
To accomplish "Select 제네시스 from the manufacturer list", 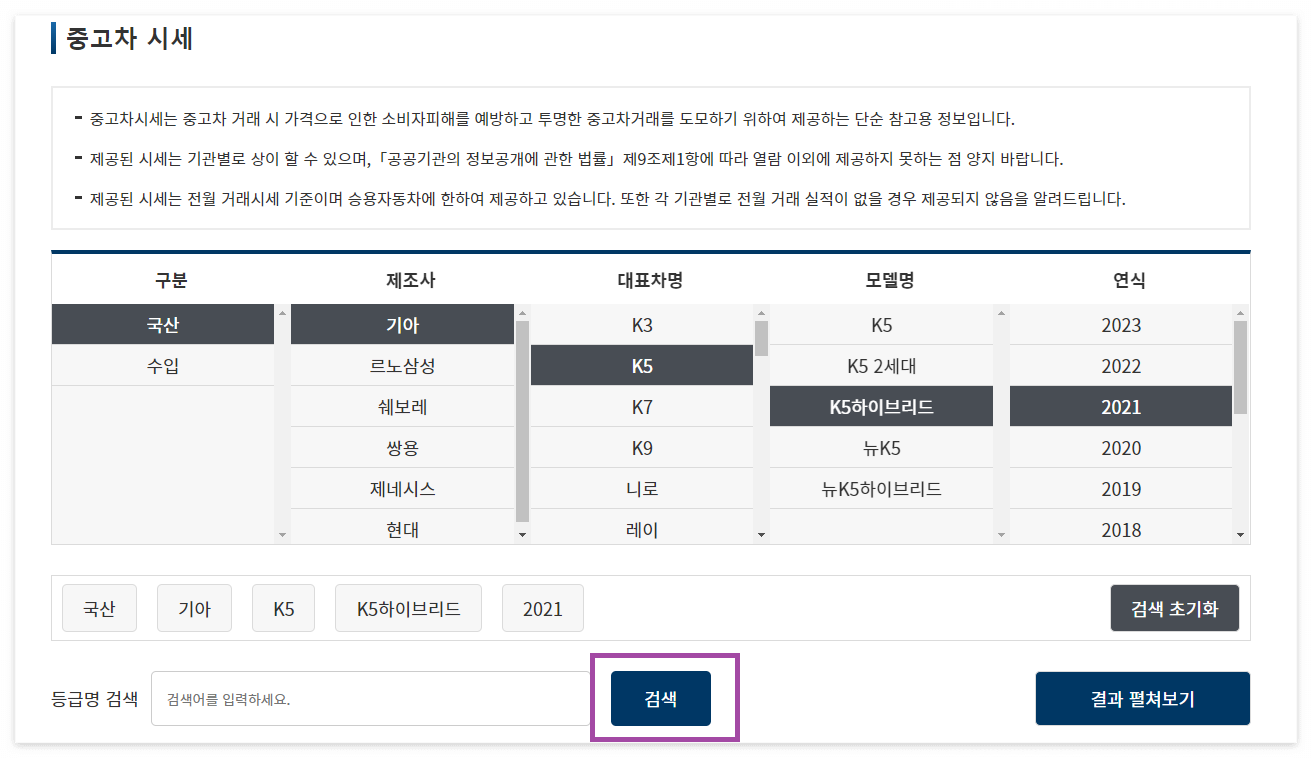I will click(x=402, y=488).
